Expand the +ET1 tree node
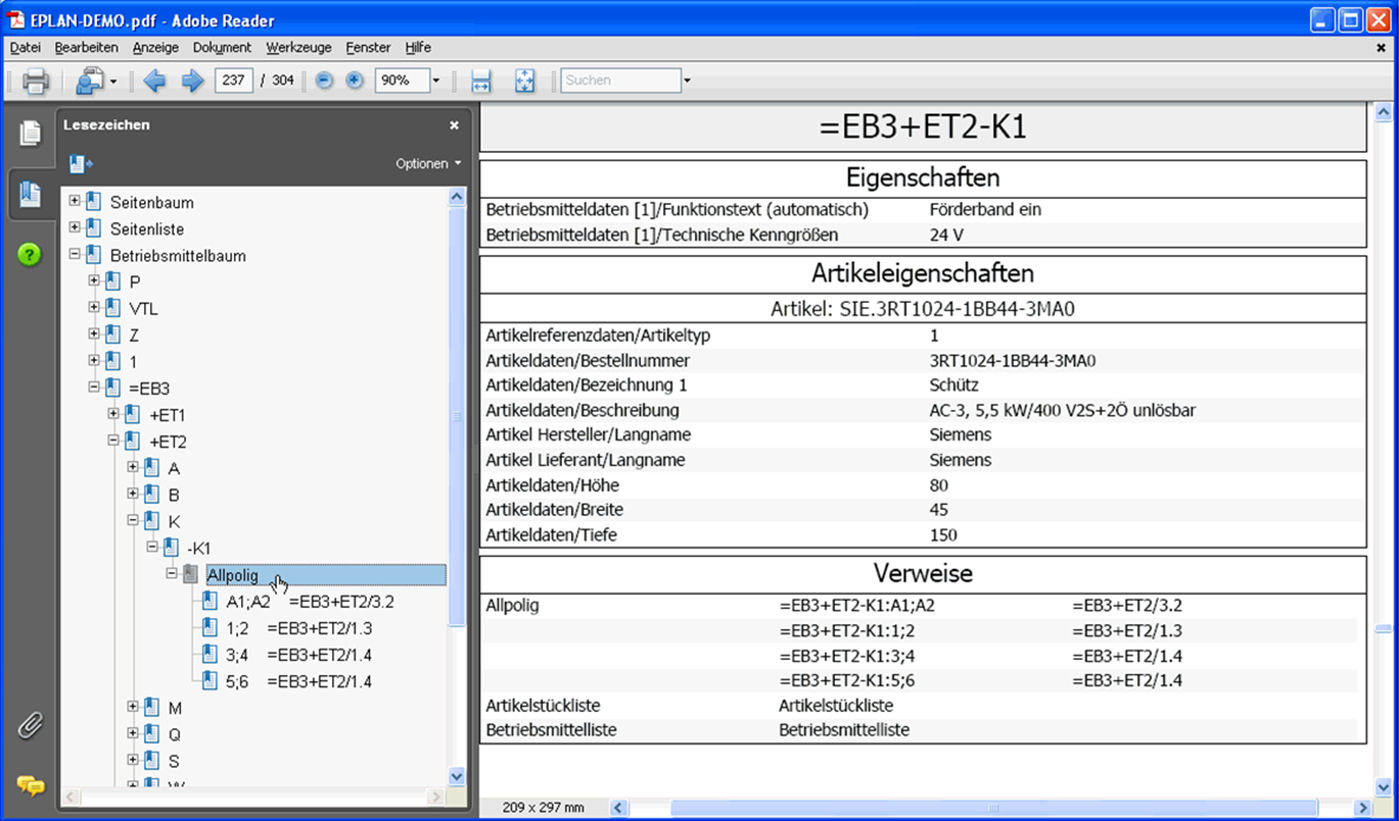 click(x=114, y=414)
